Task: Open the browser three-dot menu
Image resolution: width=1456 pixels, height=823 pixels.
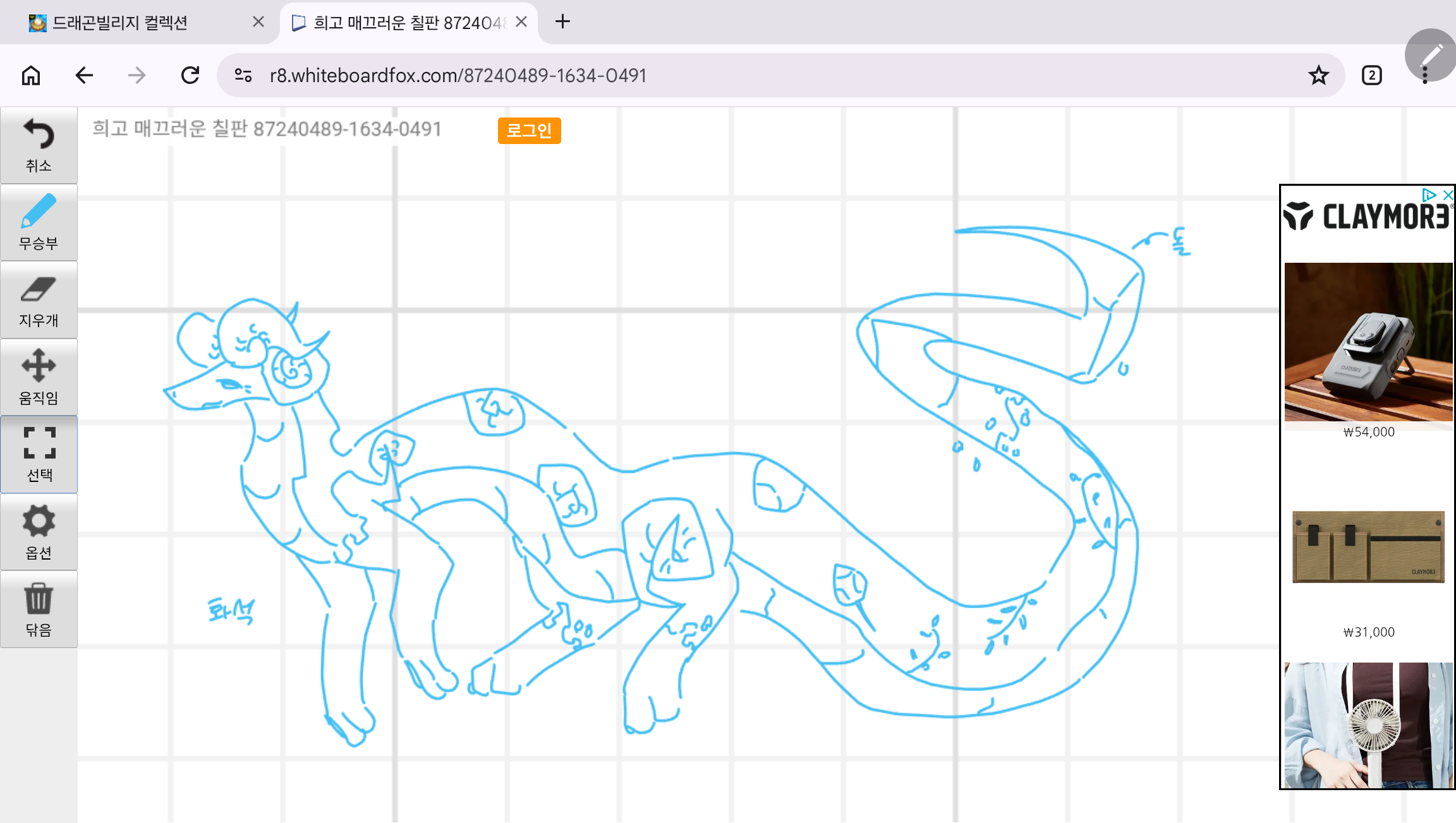Action: pos(1424,76)
